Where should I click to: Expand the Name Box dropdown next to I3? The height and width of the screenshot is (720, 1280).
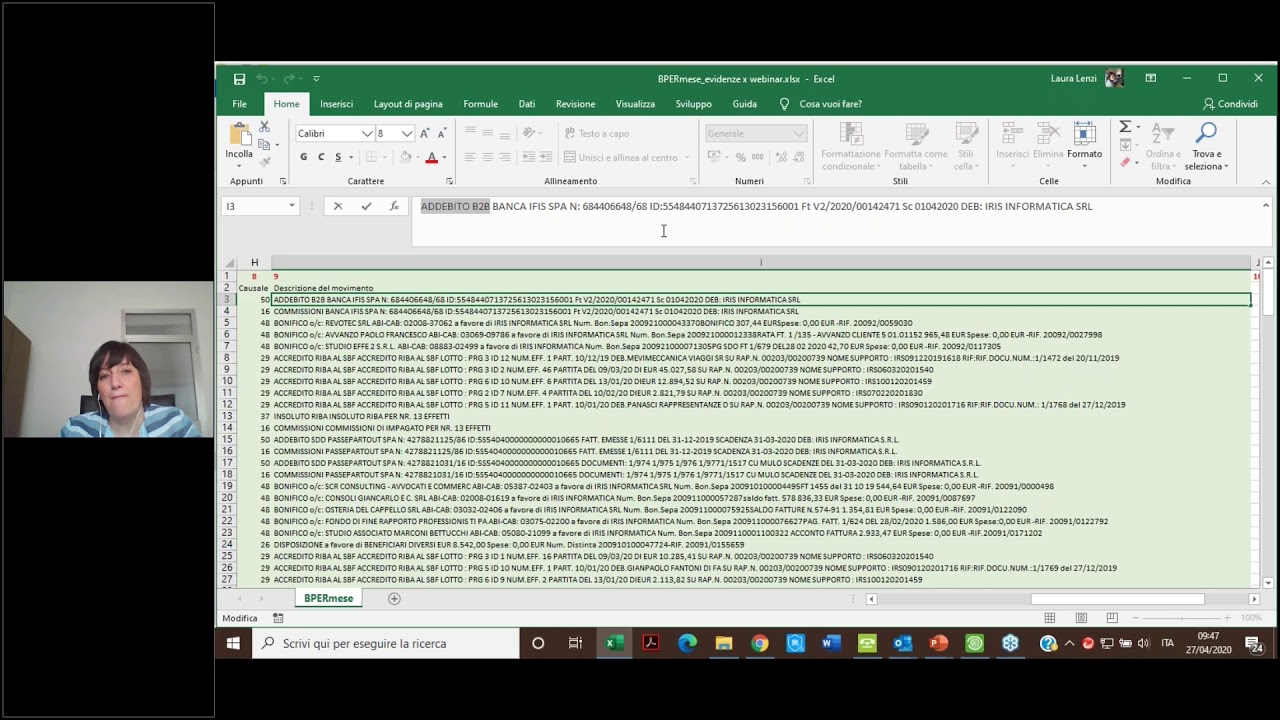tap(292, 206)
